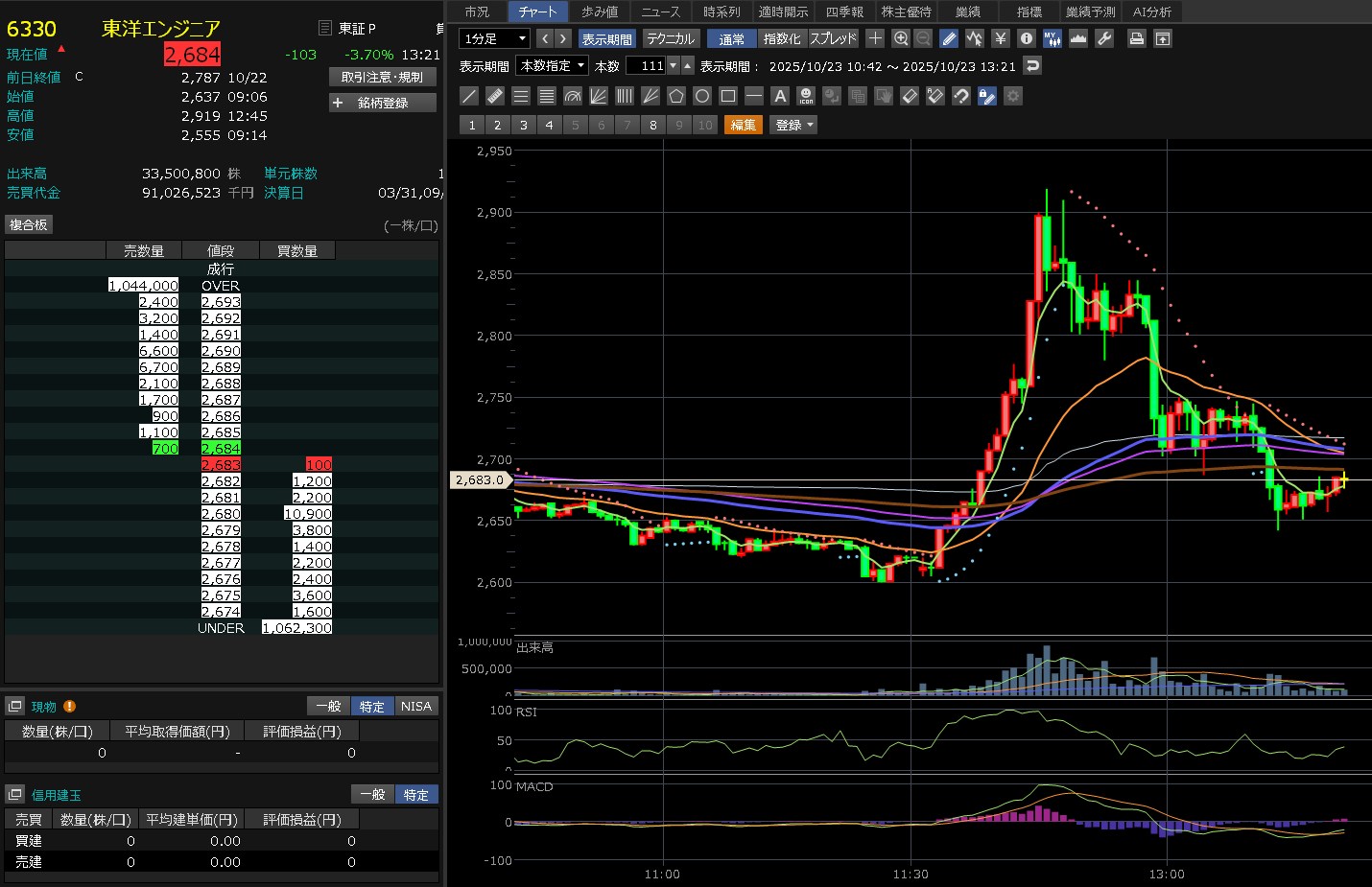Image resolution: width=1372 pixels, height=887 pixels.
Task: Click the crosshair cursor icon
Action: [x=875, y=38]
